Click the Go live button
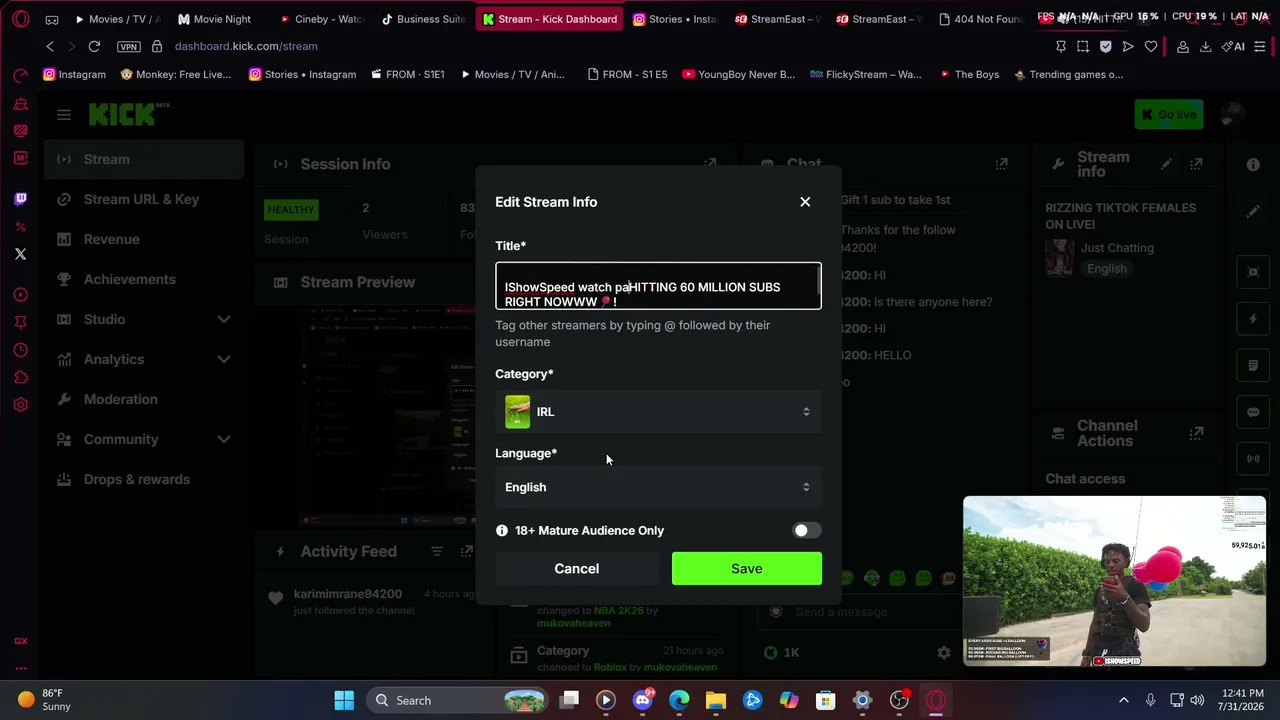This screenshot has height=720, width=1280. (x=1168, y=115)
